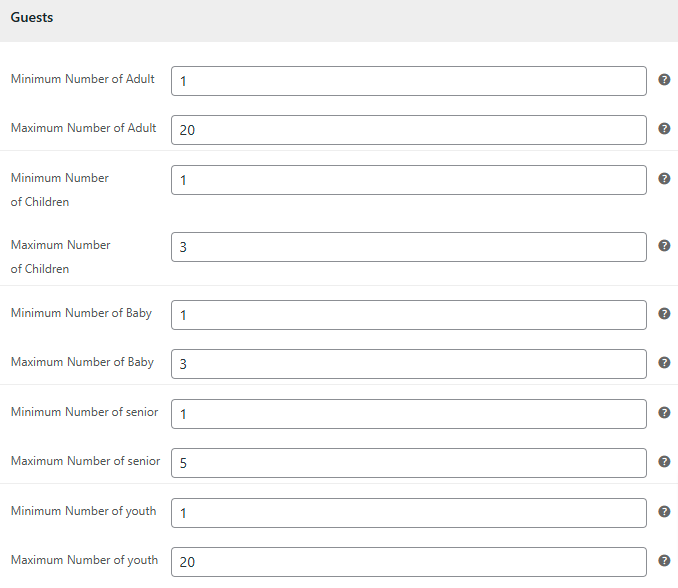The height and width of the screenshot is (588, 678).
Task: Focus the Maximum Number of Adult field
Action: pos(409,130)
